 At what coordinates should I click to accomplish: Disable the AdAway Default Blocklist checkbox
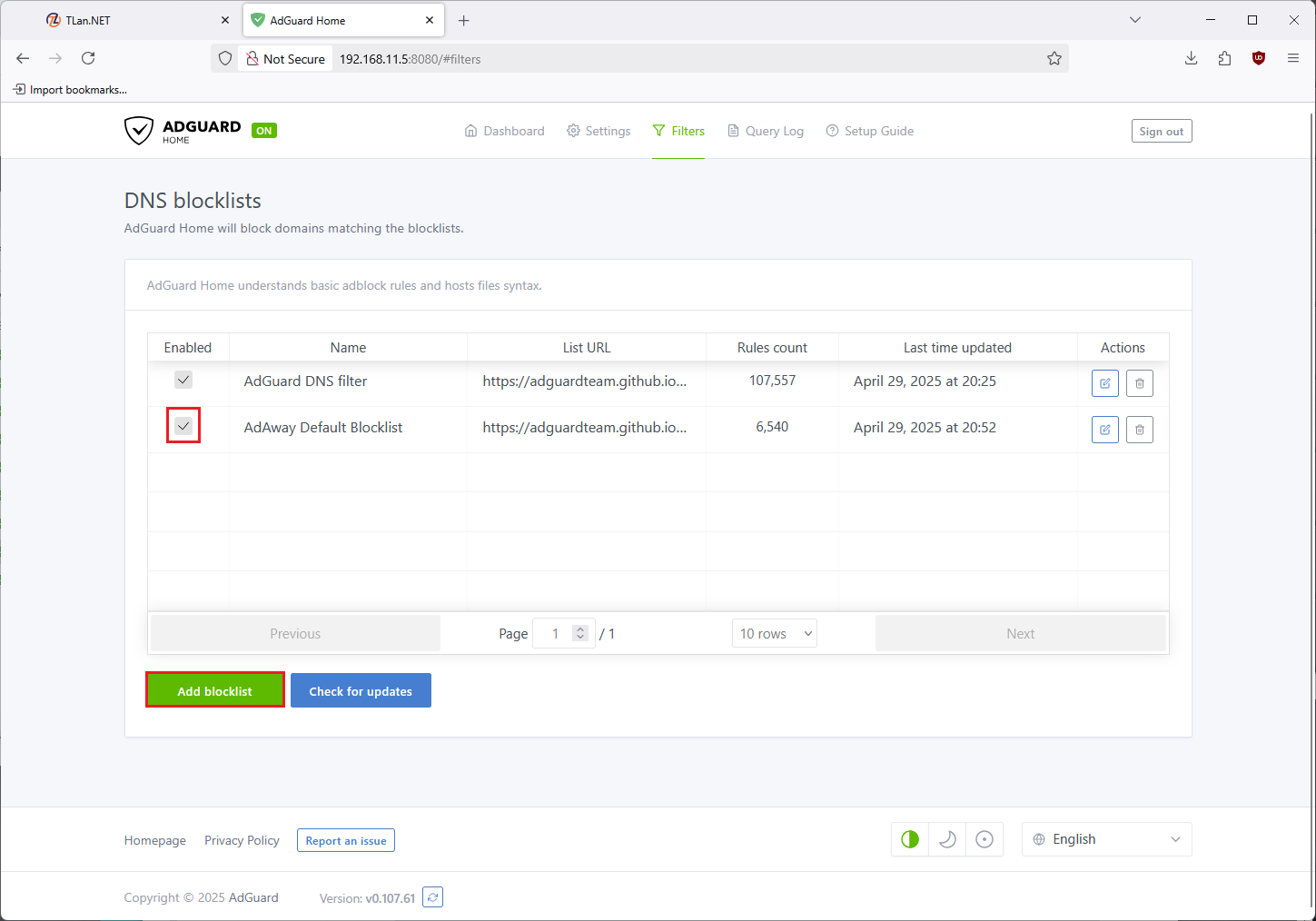coord(183,425)
